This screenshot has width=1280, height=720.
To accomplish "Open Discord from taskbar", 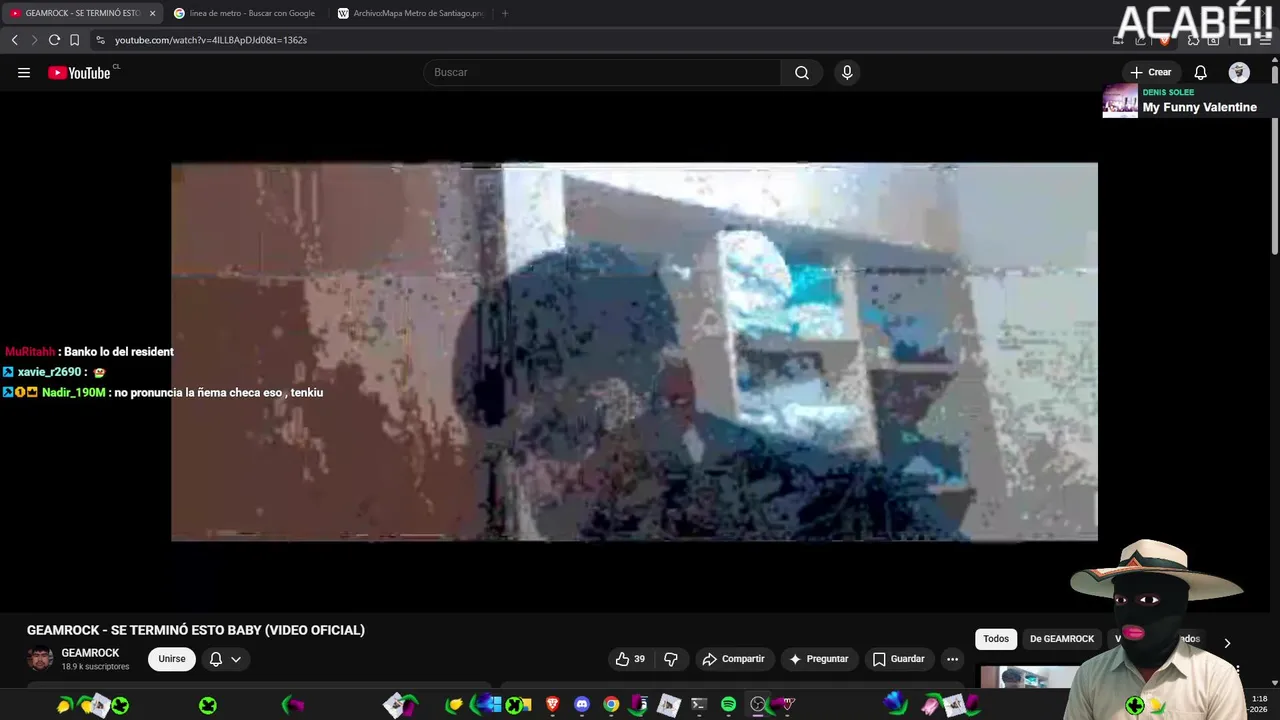I will [582, 705].
